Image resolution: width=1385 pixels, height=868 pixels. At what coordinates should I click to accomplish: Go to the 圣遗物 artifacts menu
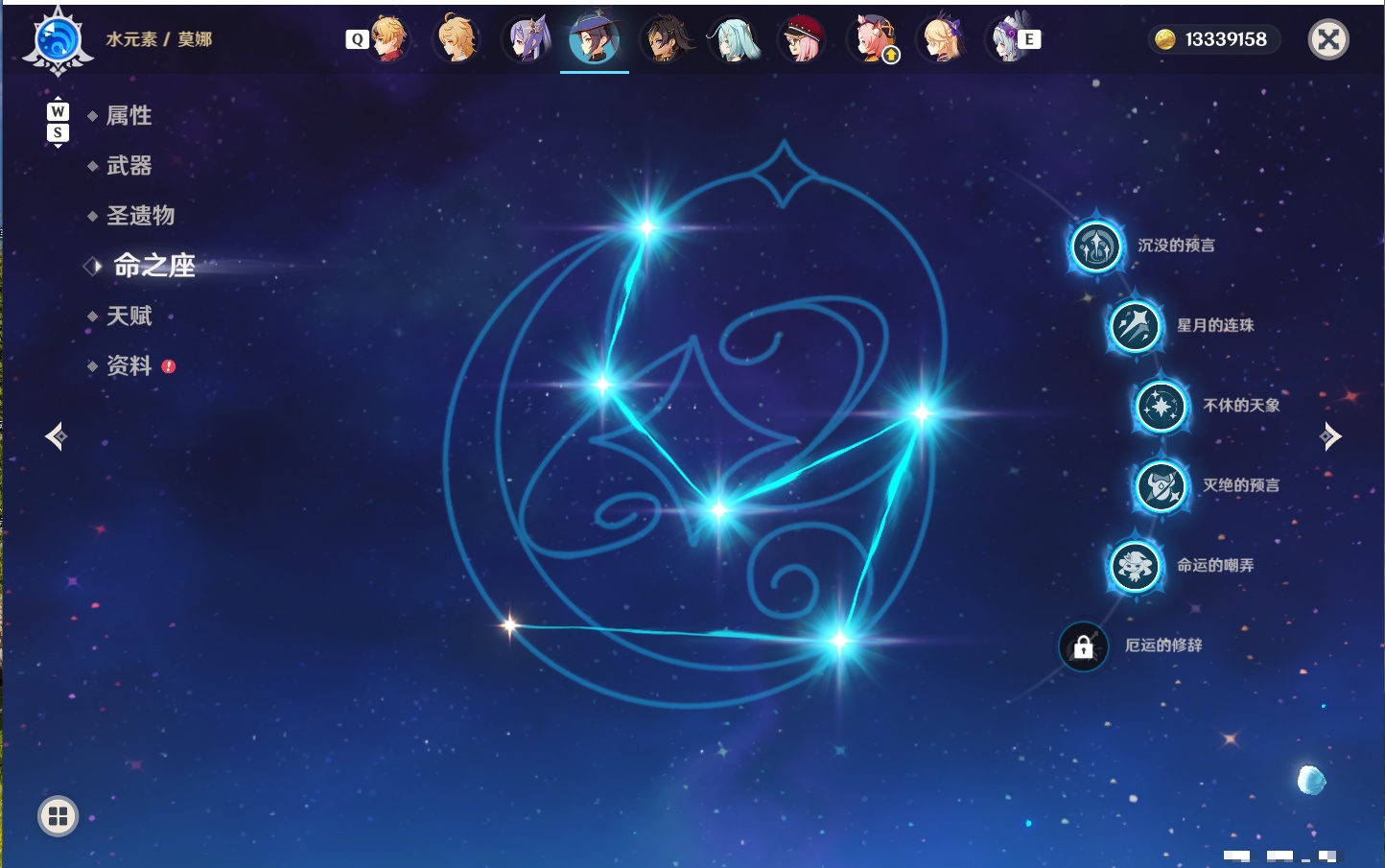click(140, 216)
